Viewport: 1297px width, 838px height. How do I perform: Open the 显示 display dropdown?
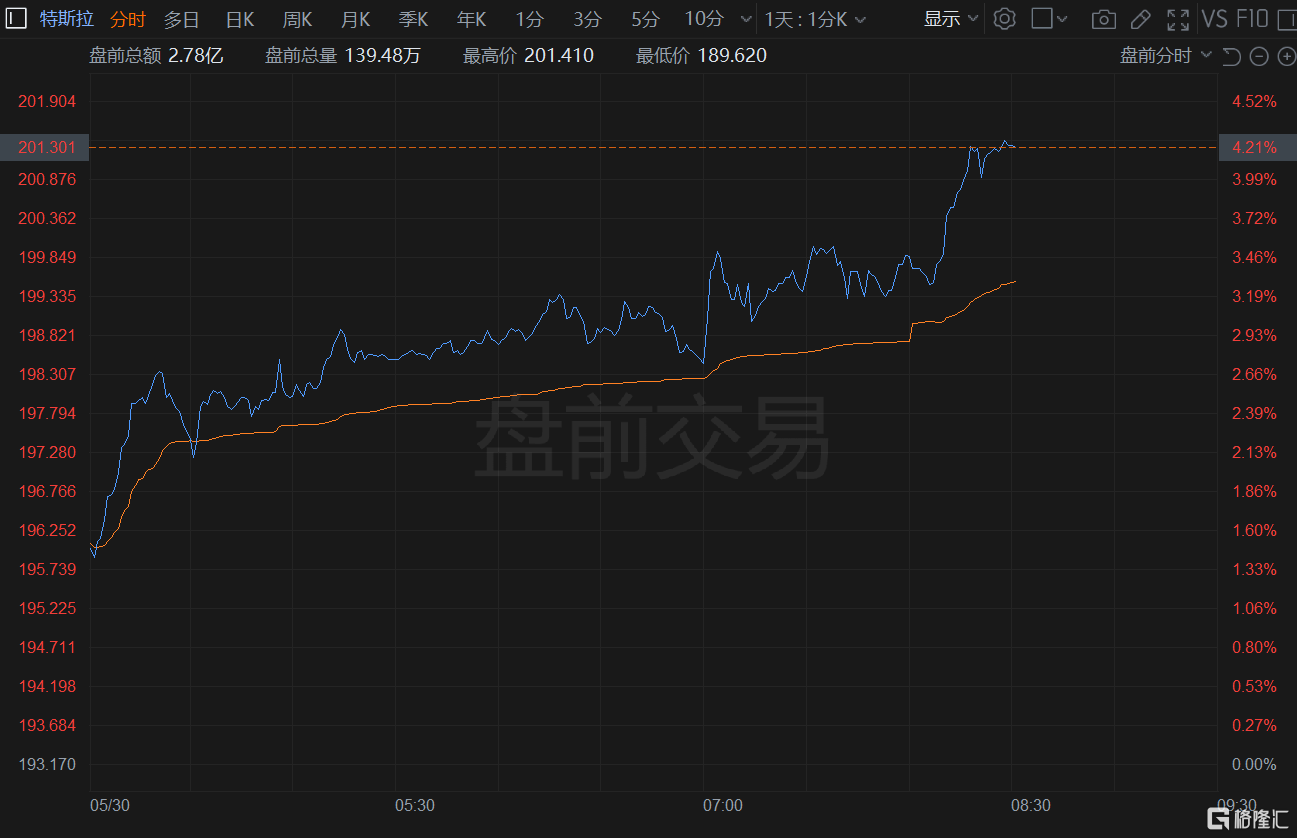point(950,19)
